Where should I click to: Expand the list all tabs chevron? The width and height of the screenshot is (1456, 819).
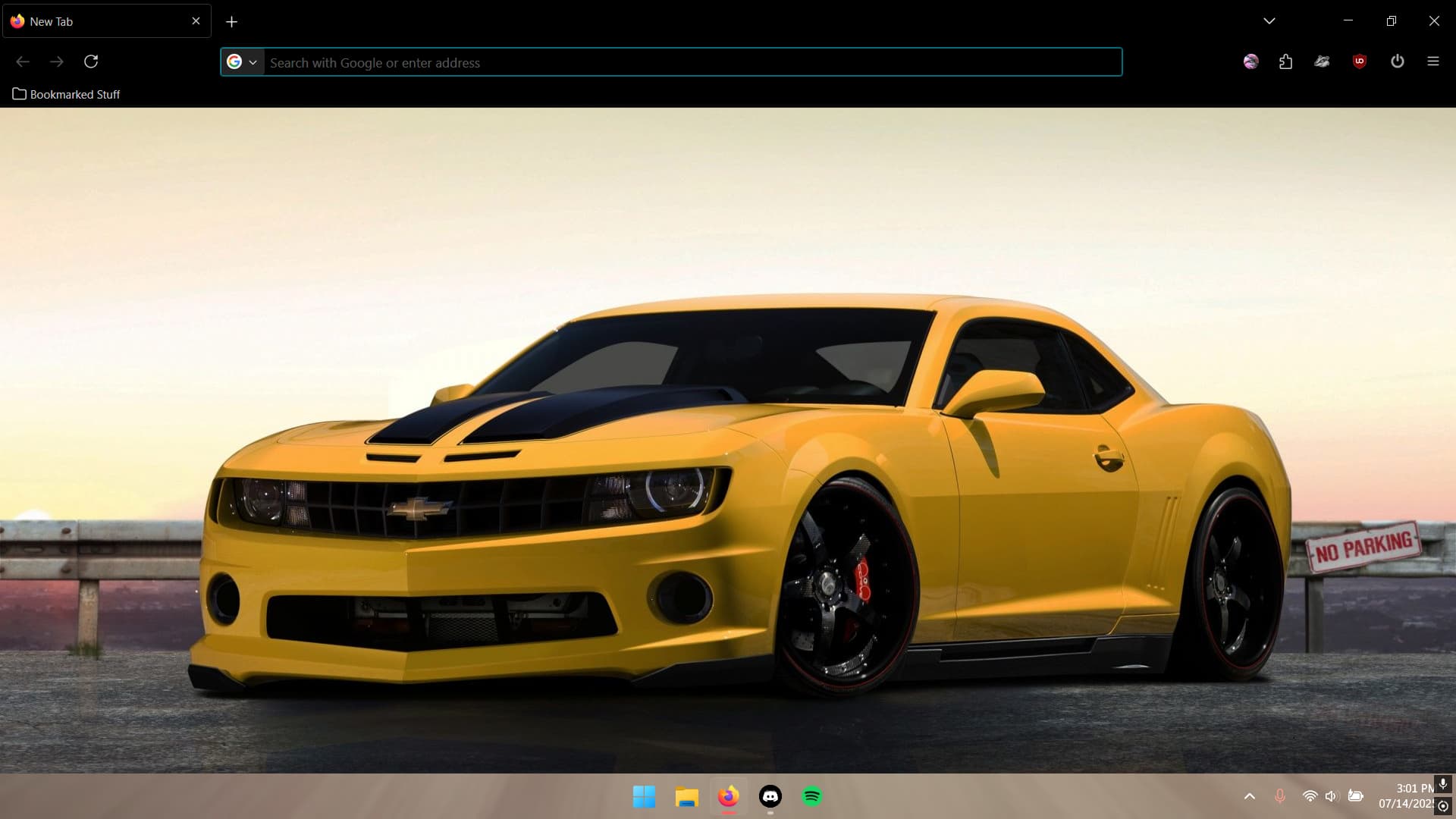[x=1269, y=21]
